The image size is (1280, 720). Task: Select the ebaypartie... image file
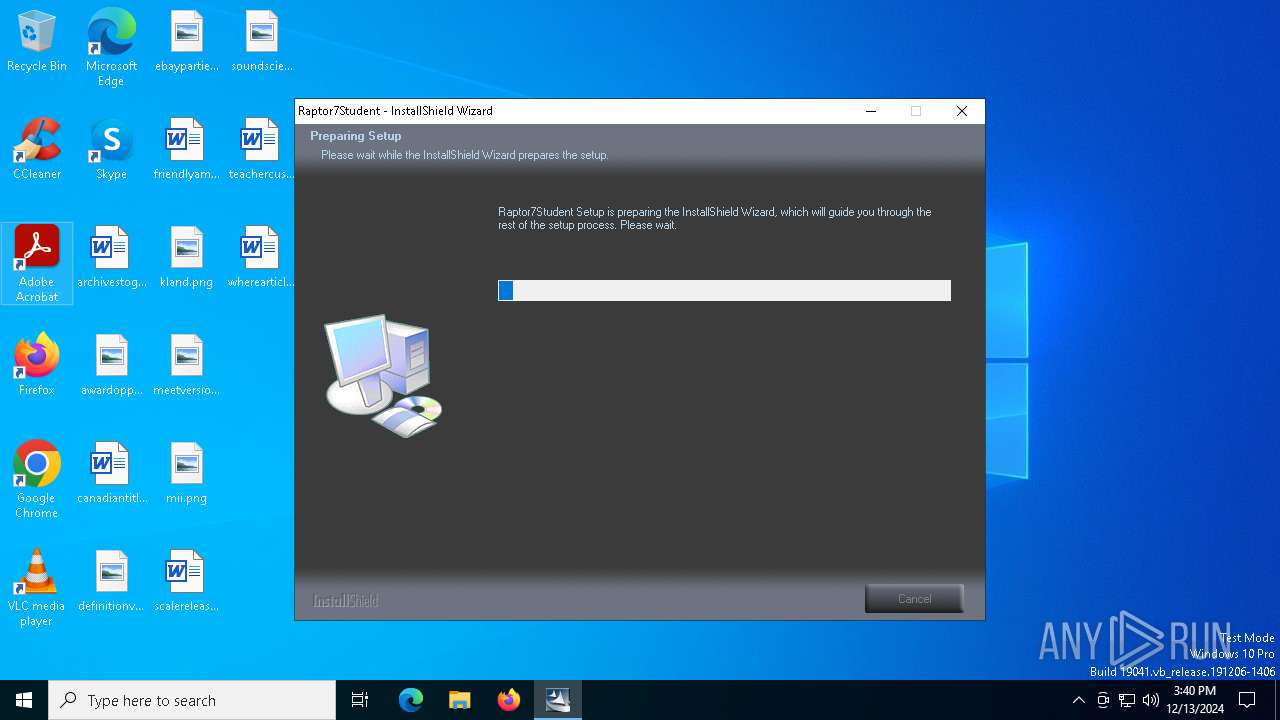click(186, 42)
